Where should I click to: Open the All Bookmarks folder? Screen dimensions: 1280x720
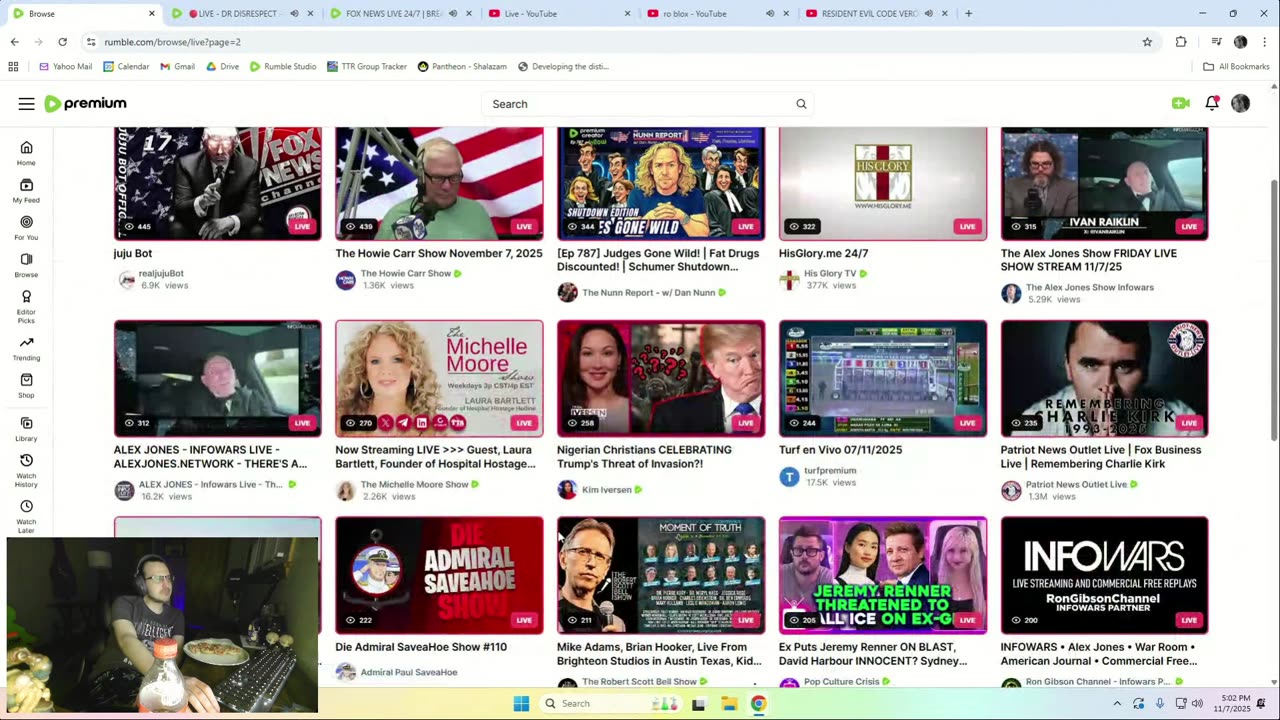[1236, 67]
